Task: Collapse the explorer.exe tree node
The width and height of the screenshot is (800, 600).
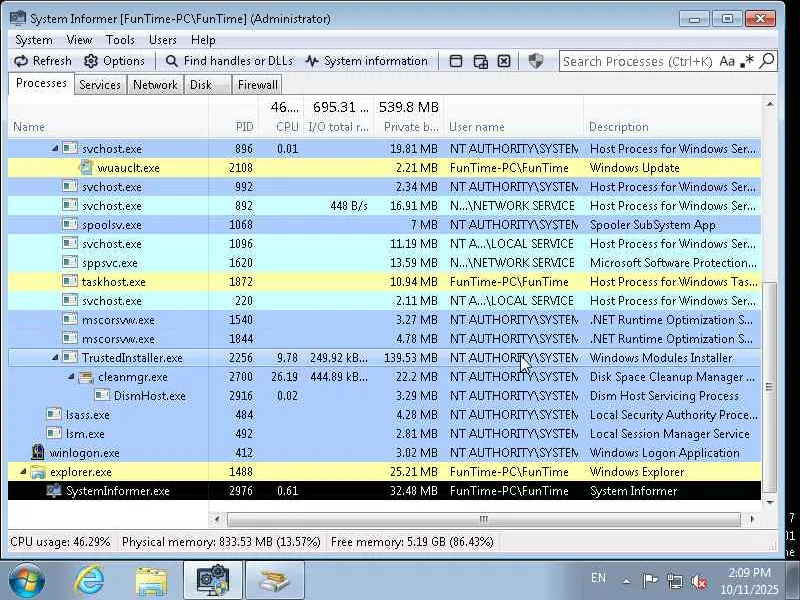Action: click(x=23, y=472)
